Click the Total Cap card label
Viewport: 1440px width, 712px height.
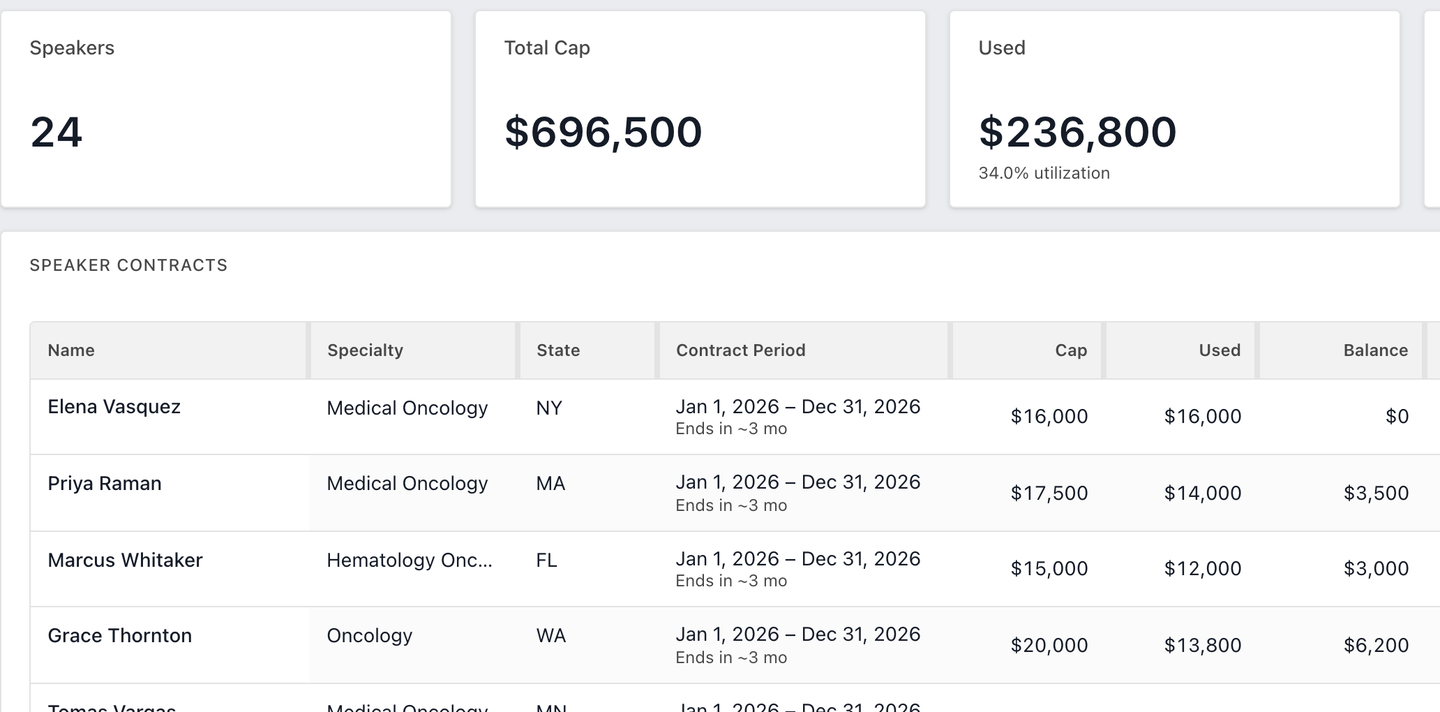pos(547,48)
